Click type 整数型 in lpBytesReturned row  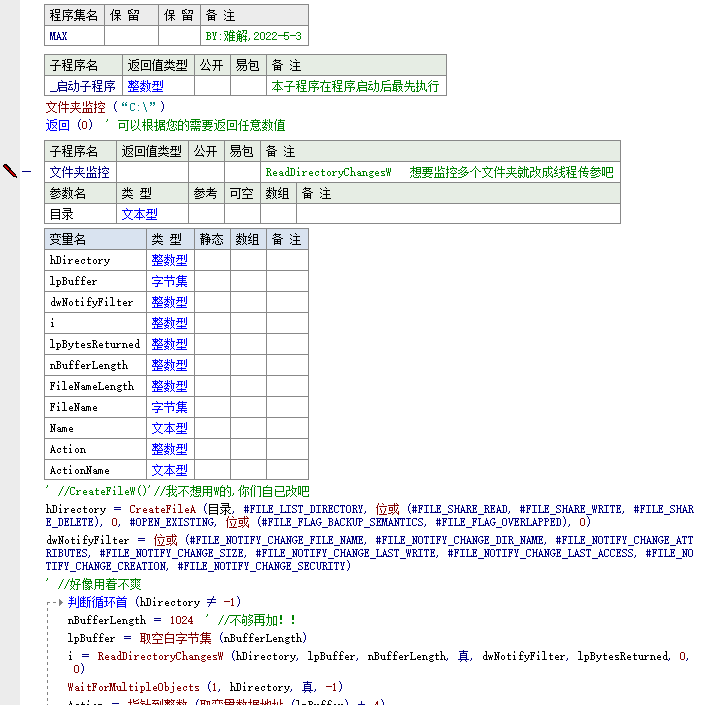[169, 344]
